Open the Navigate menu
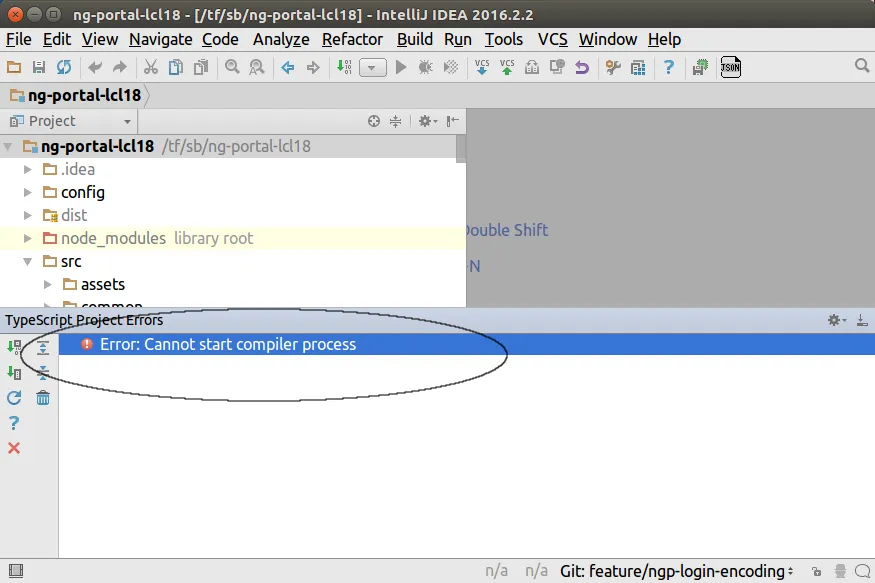 pos(161,40)
